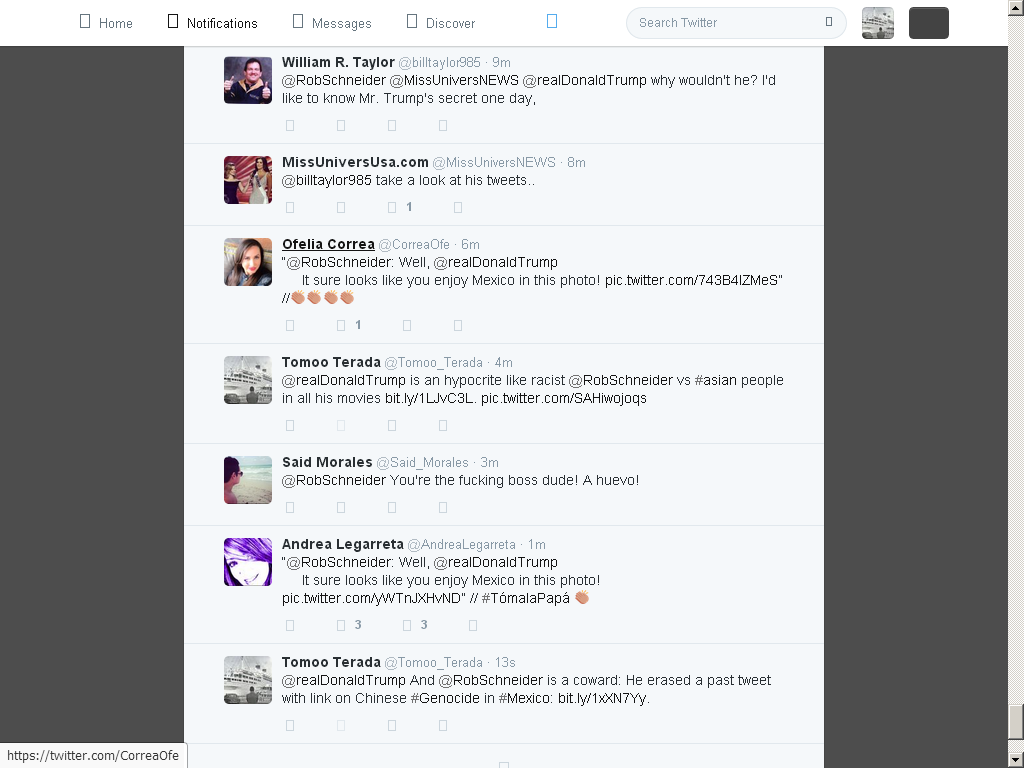The height and width of the screenshot is (768, 1024).
Task: Retweet Andrea Legarreta's tweet
Action: [x=341, y=626]
